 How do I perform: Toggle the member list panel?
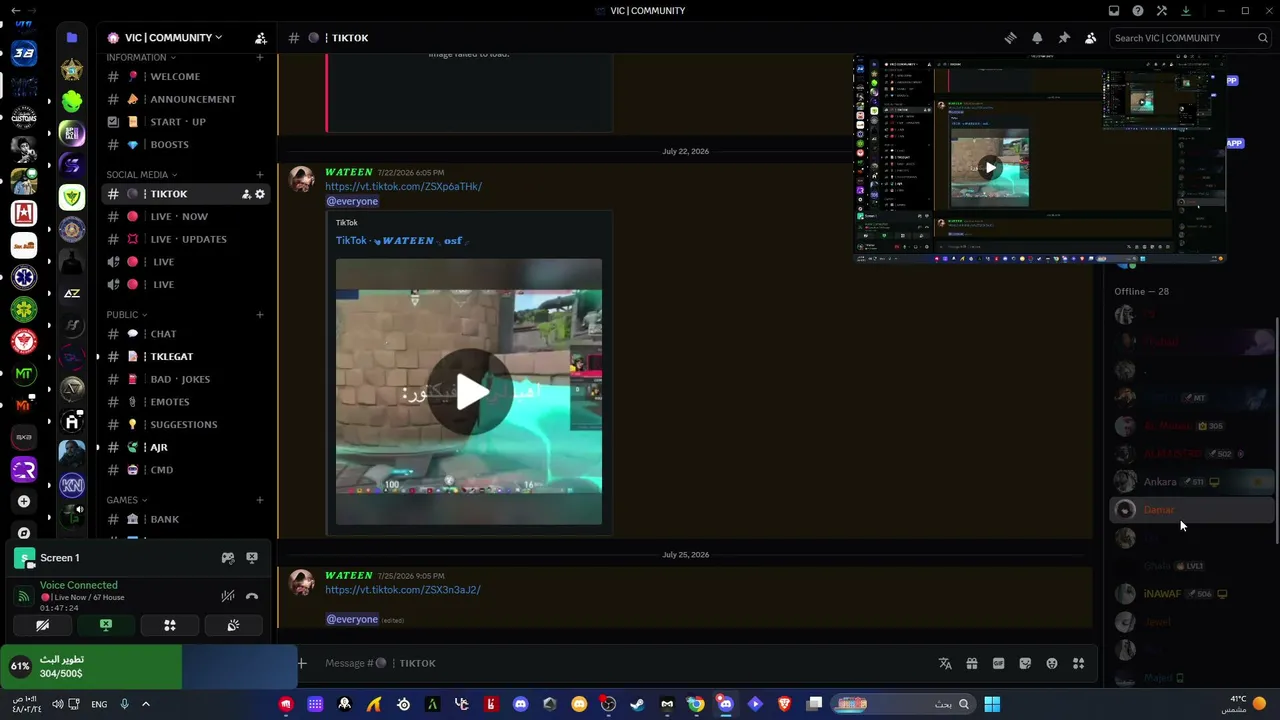click(x=1091, y=38)
